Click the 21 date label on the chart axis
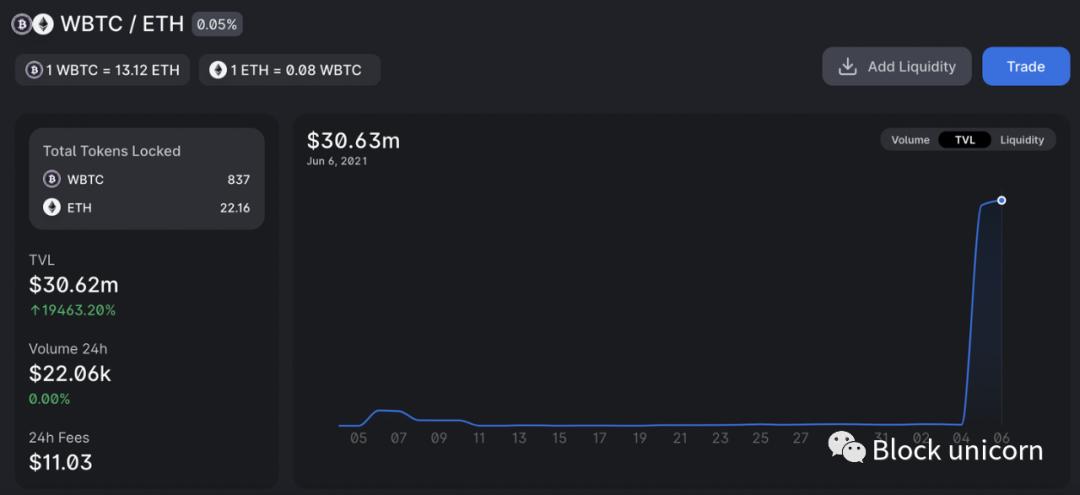 click(x=680, y=438)
